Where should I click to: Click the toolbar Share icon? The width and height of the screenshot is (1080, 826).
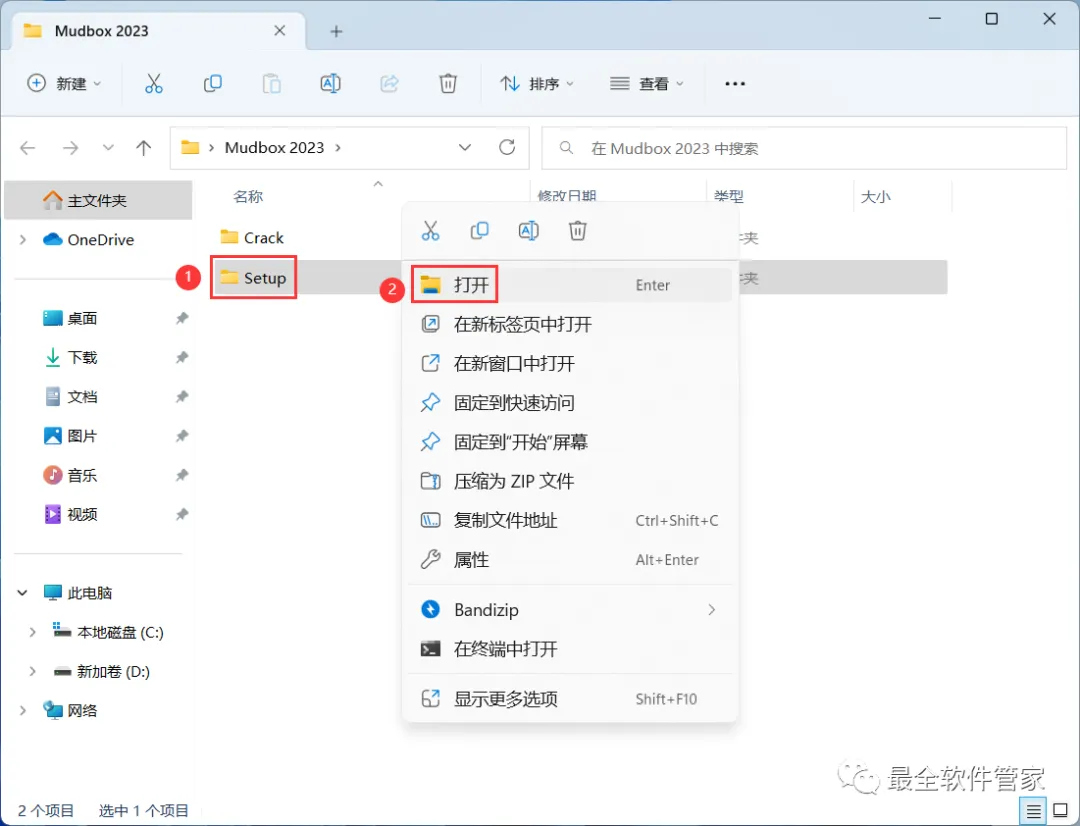click(389, 83)
